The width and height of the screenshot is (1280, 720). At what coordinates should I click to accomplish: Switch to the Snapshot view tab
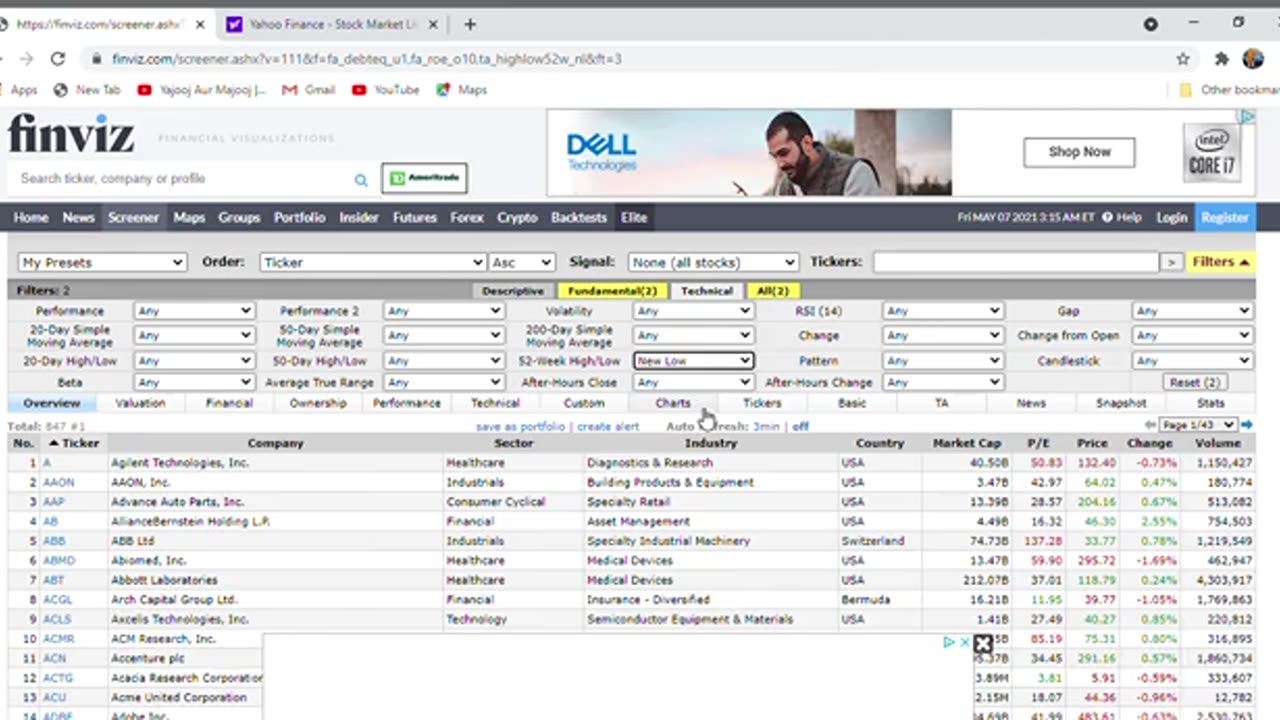(1120, 403)
